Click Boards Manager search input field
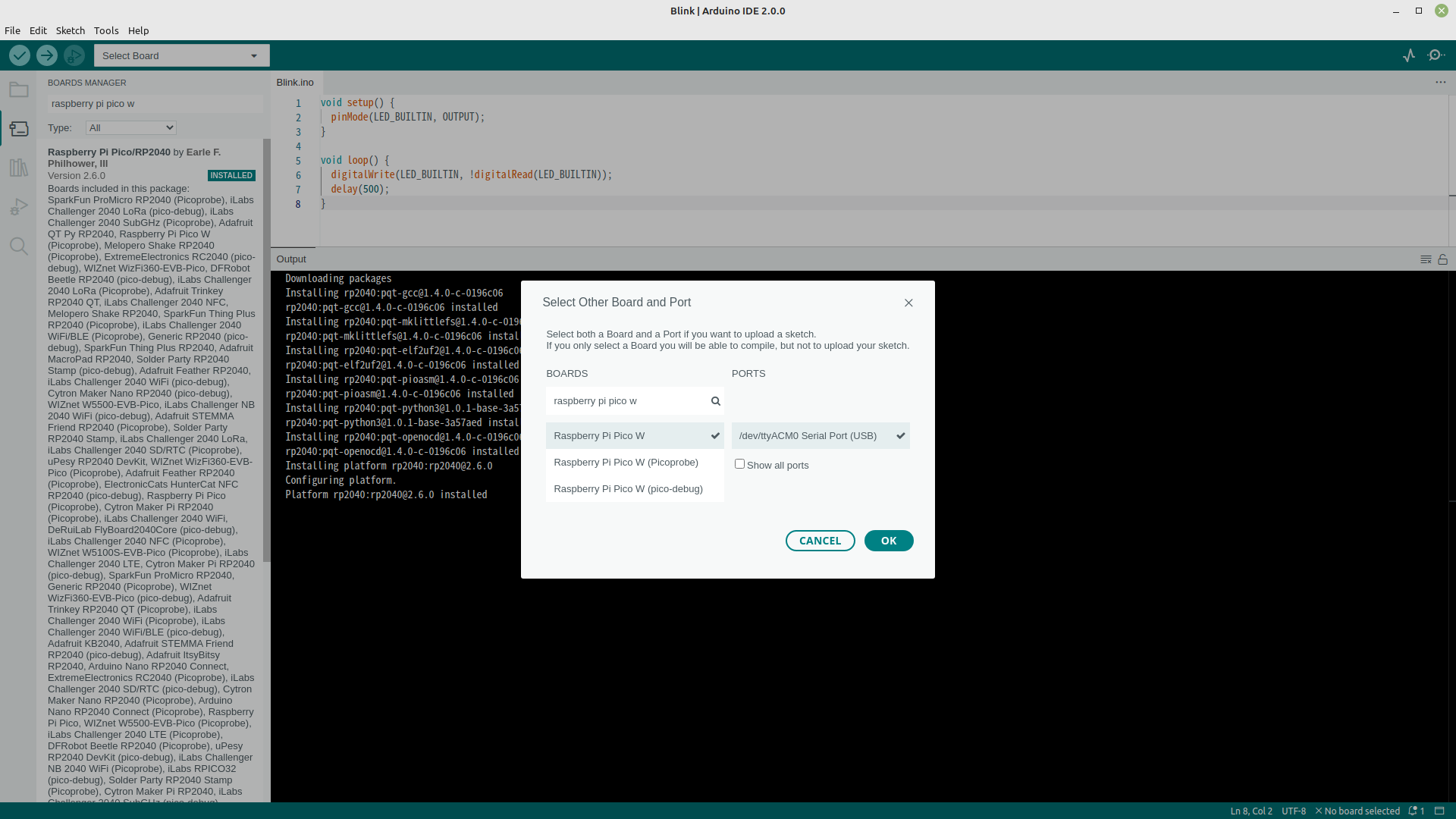1456x819 pixels. (x=155, y=104)
